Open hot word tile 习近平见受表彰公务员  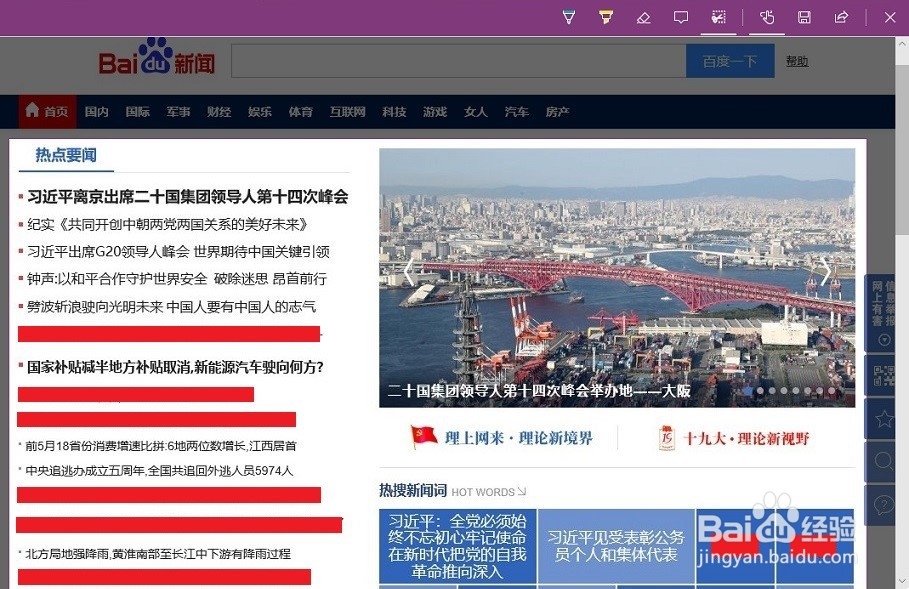point(616,546)
